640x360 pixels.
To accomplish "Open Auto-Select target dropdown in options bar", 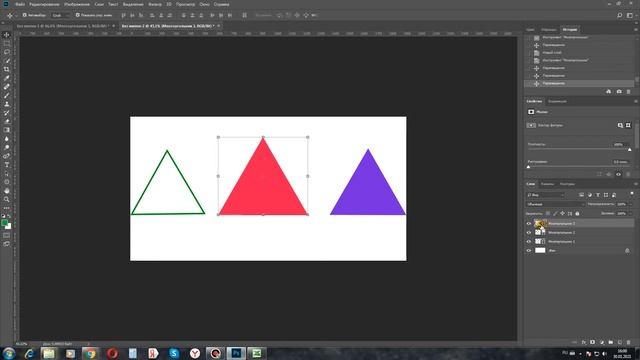I will (x=60, y=15).
